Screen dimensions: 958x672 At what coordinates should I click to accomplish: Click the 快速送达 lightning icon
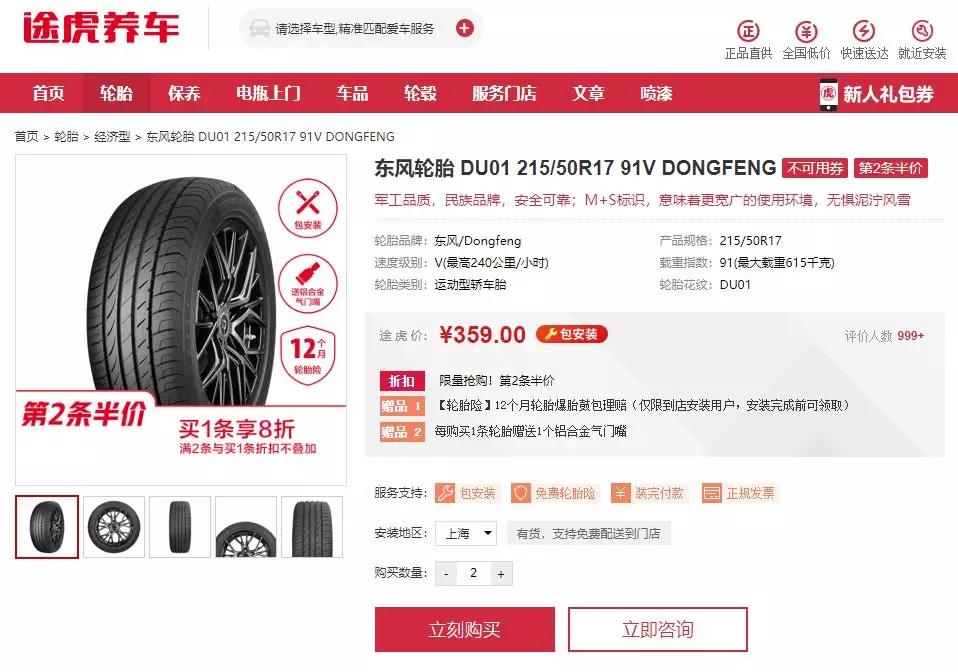864,30
